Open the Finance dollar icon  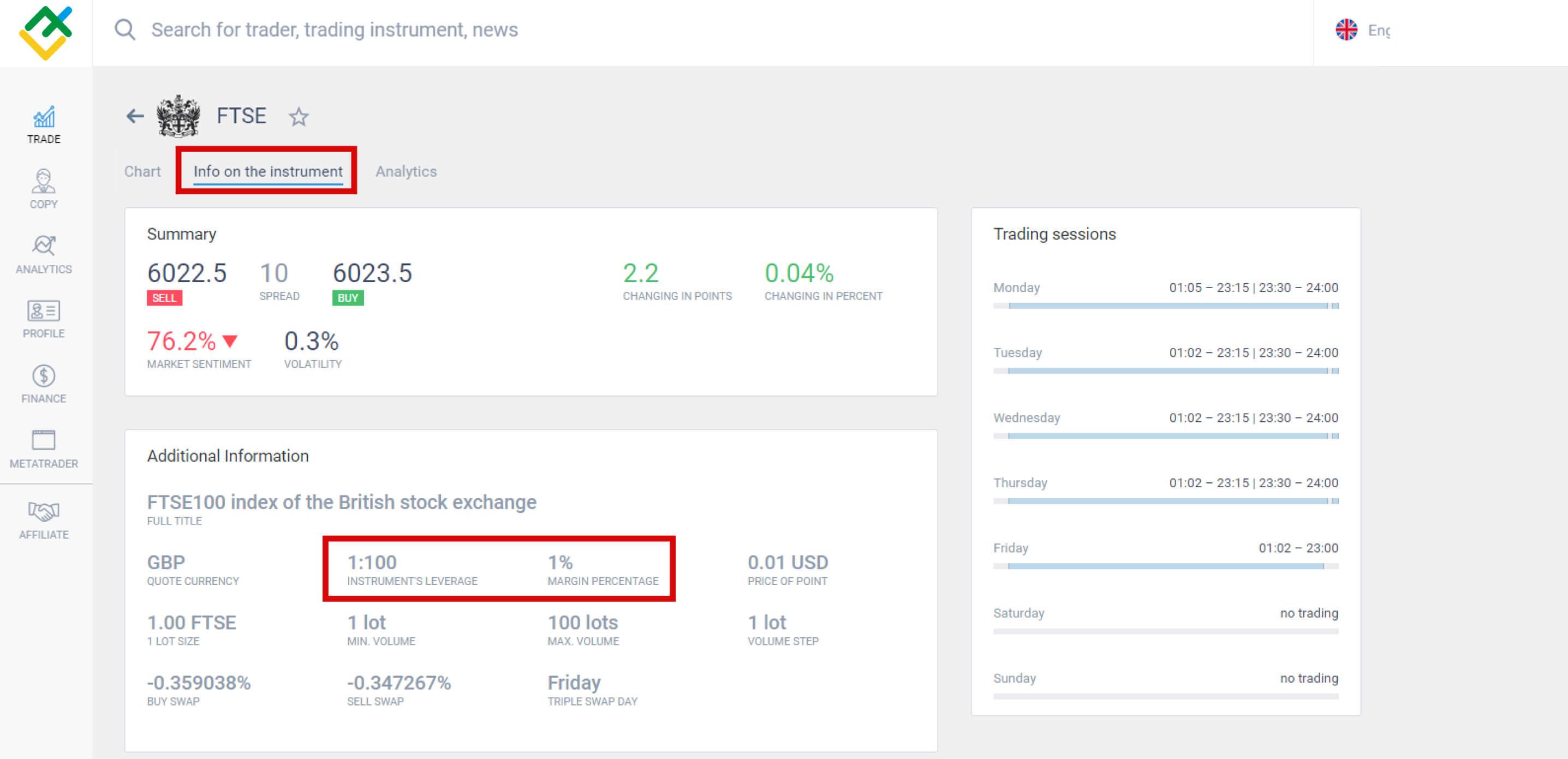tap(44, 375)
